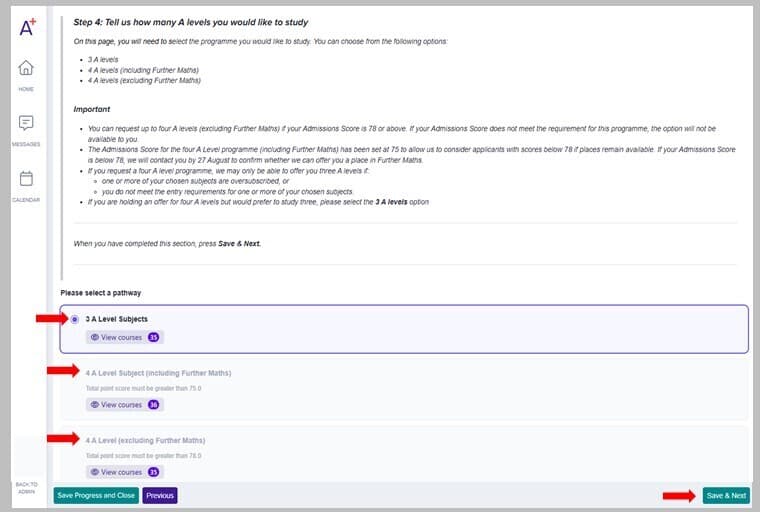Click the 35 count badge under 3 A Level Subjects
Viewport: 760px width, 512px height.
tap(154, 337)
